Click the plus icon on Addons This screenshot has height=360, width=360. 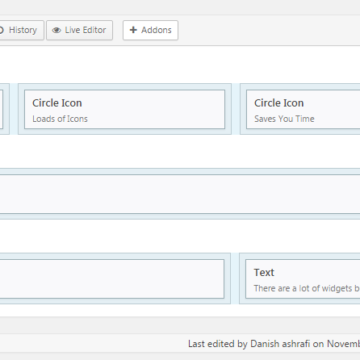pos(133,30)
